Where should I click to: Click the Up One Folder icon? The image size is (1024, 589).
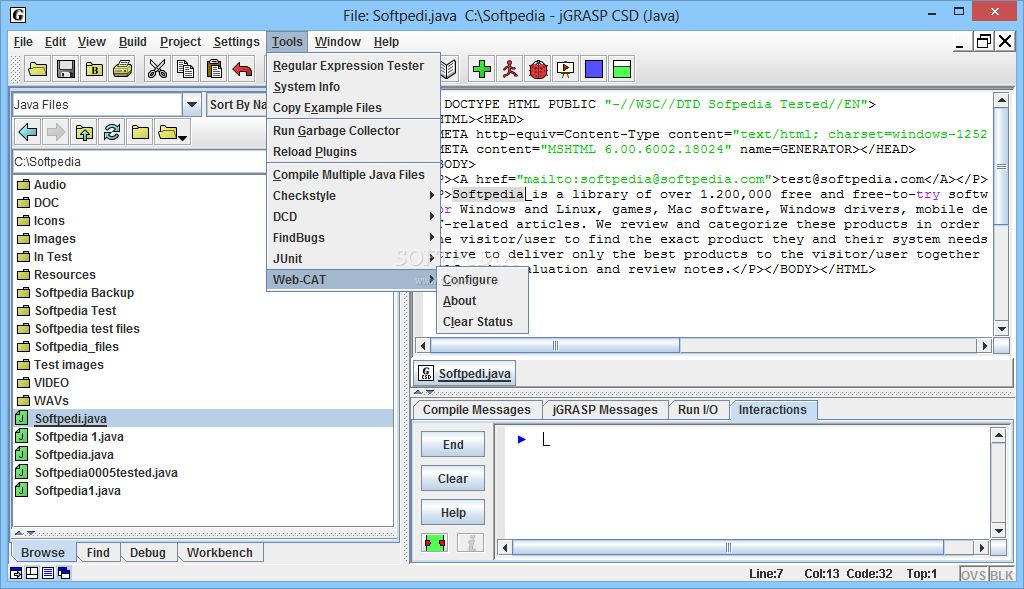tap(84, 133)
